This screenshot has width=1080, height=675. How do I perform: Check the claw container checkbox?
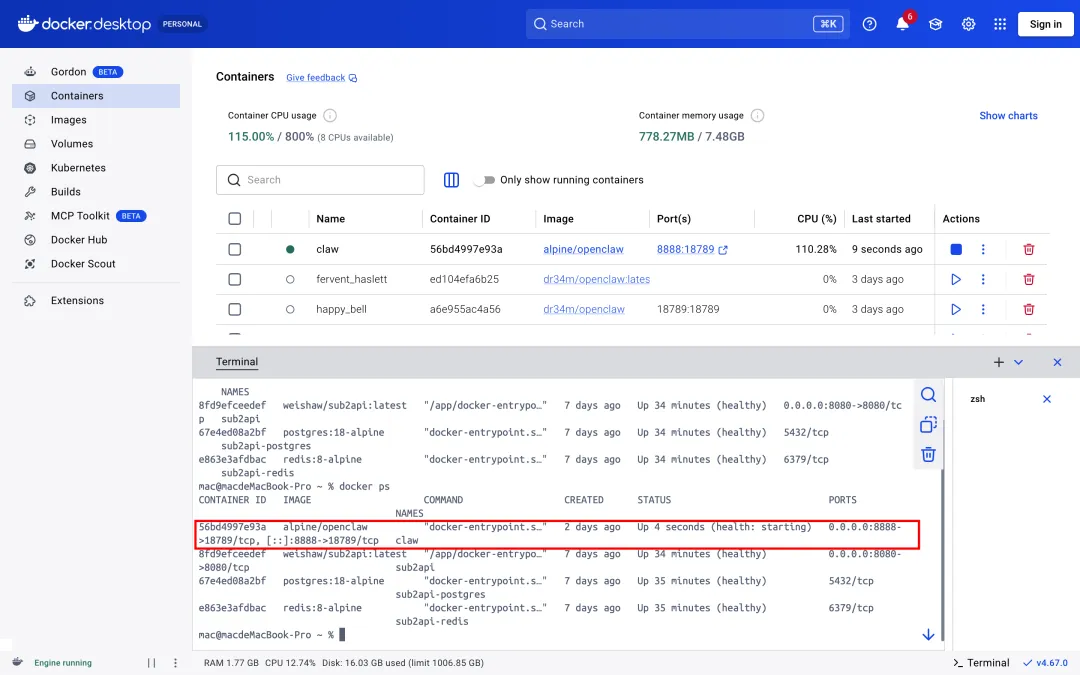235,249
